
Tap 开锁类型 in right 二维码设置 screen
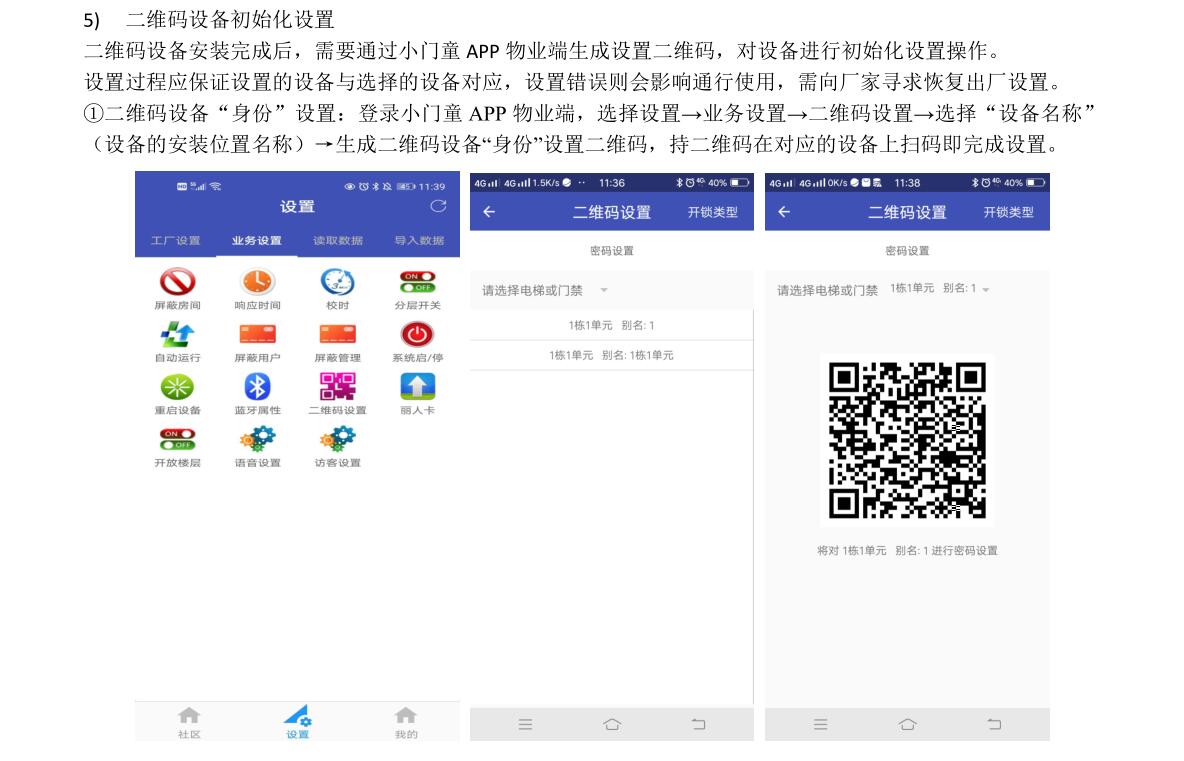click(x=1008, y=212)
